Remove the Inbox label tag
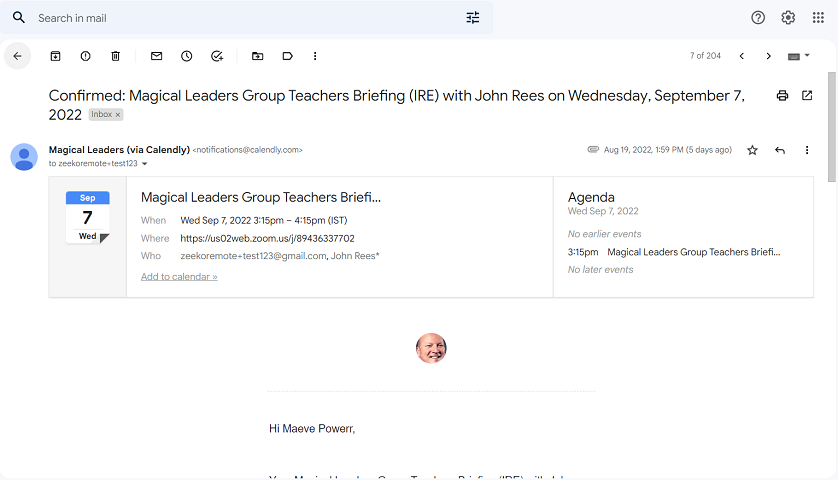This screenshot has width=838, height=480. [118, 115]
